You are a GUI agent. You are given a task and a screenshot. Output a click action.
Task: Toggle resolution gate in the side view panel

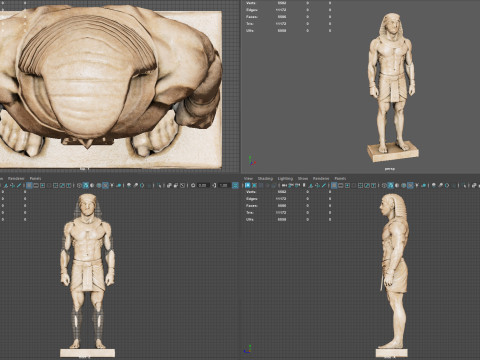click(x=347, y=185)
